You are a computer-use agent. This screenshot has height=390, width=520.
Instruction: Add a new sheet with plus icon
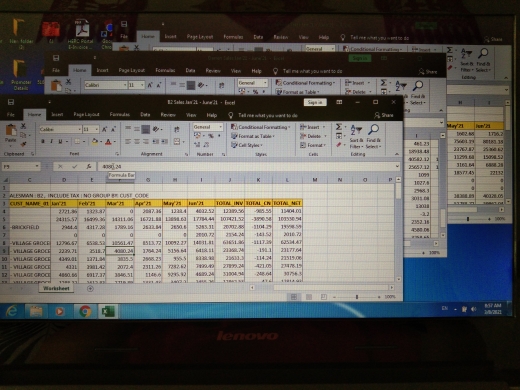[x=90, y=289]
